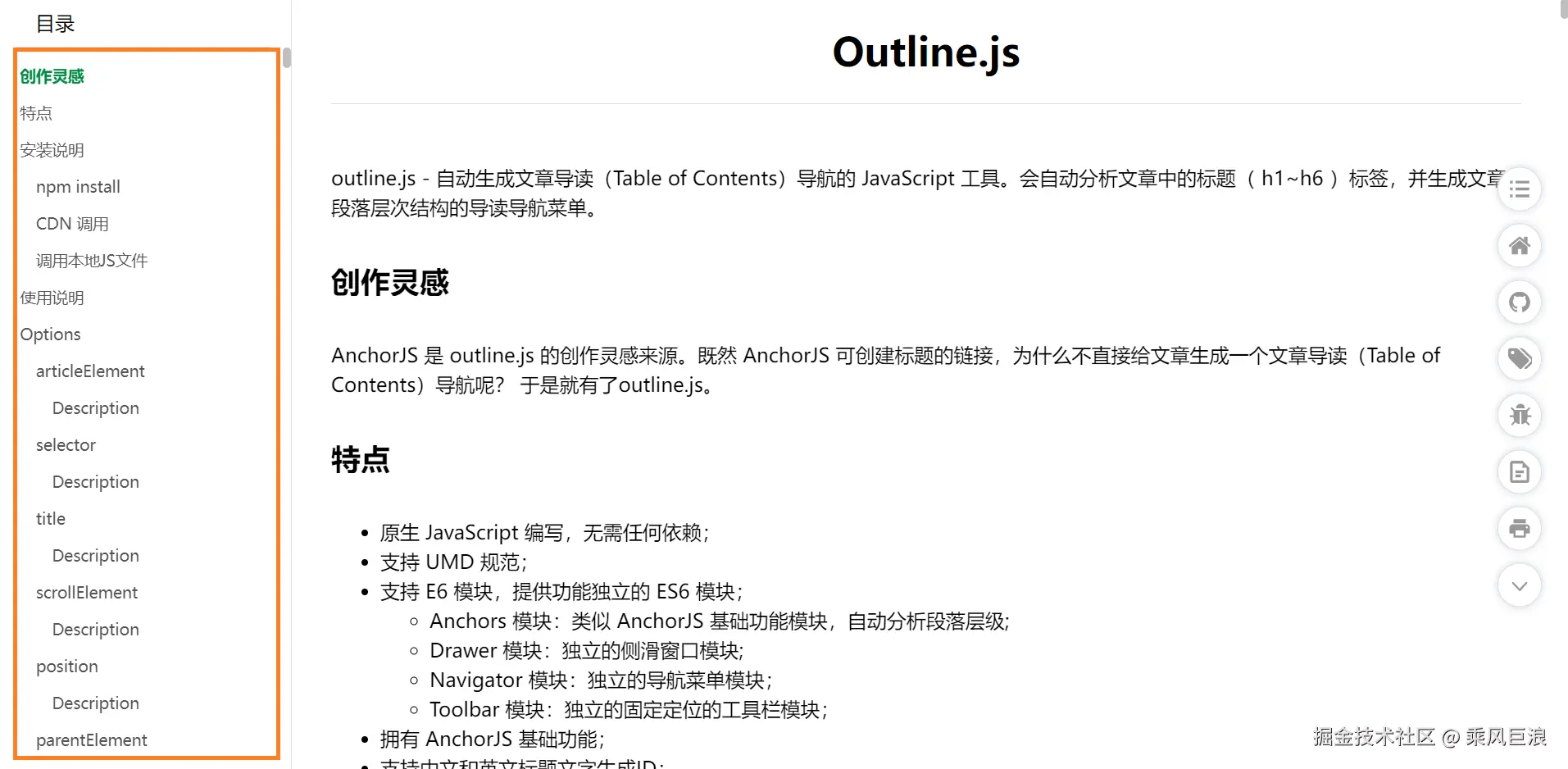Click the home icon in the toolbar
This screenshot has width=1568, height=769.
1519,246
